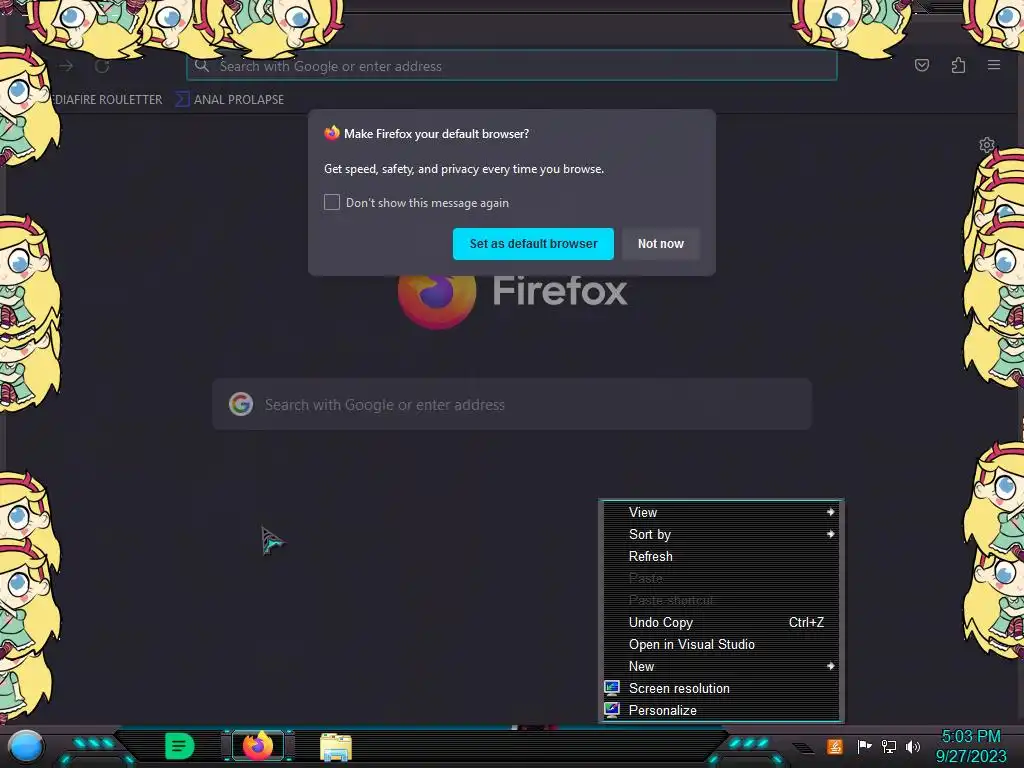Open the green notes app in taskbar
This screenshot has height=768, width=1024.
(179, 746)
